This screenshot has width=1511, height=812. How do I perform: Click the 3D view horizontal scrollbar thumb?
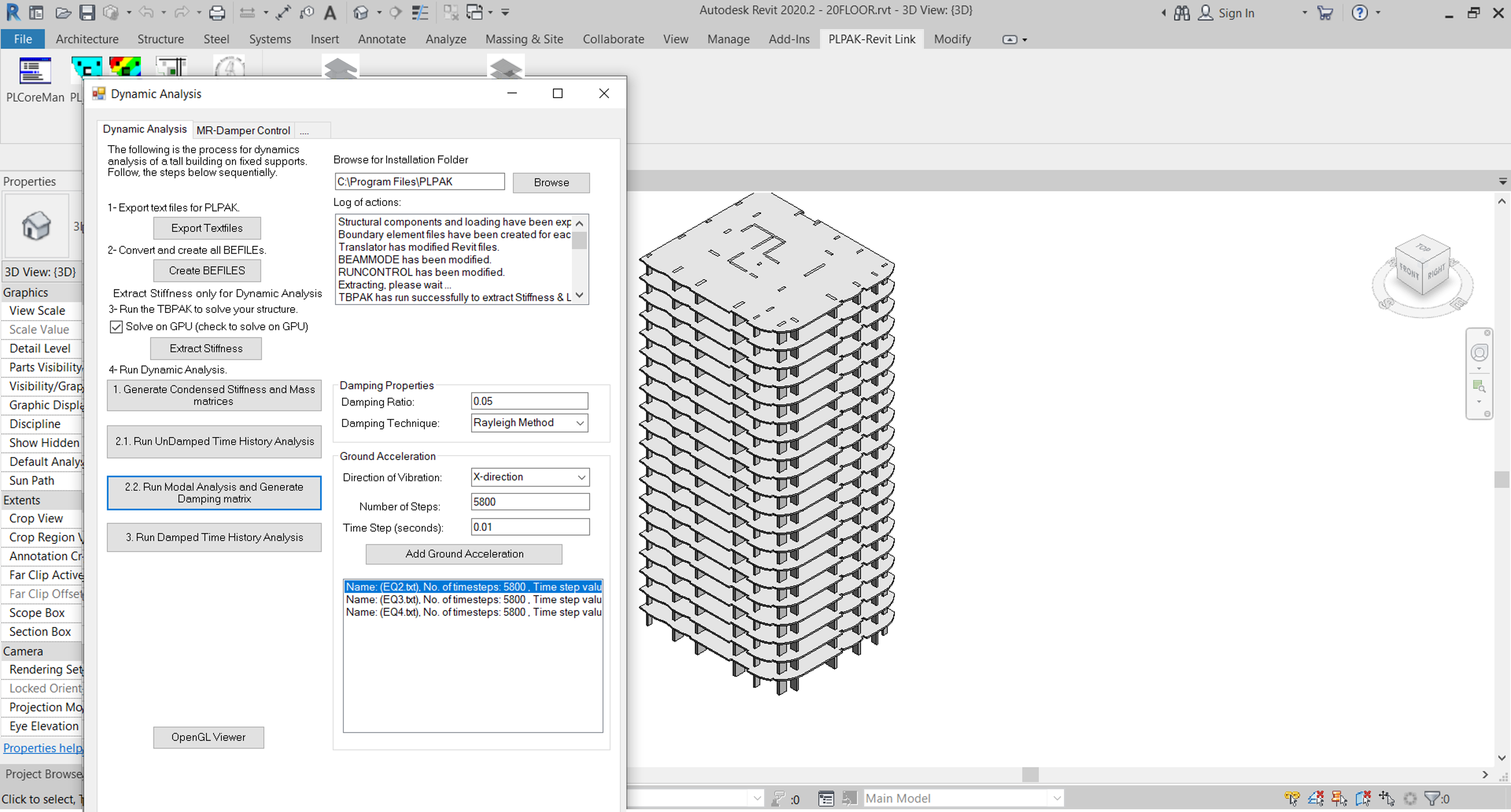[x=1030, y=775]
